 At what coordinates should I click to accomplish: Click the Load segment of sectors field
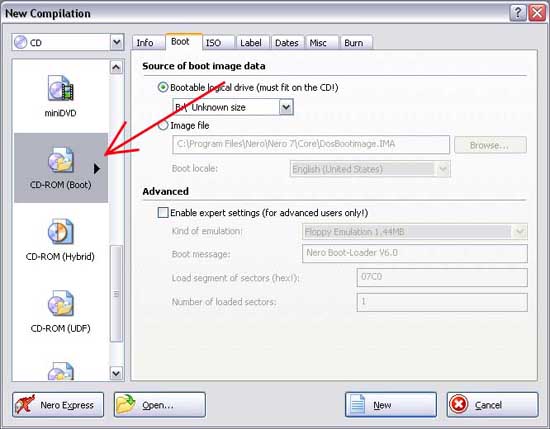click(442, 277)
